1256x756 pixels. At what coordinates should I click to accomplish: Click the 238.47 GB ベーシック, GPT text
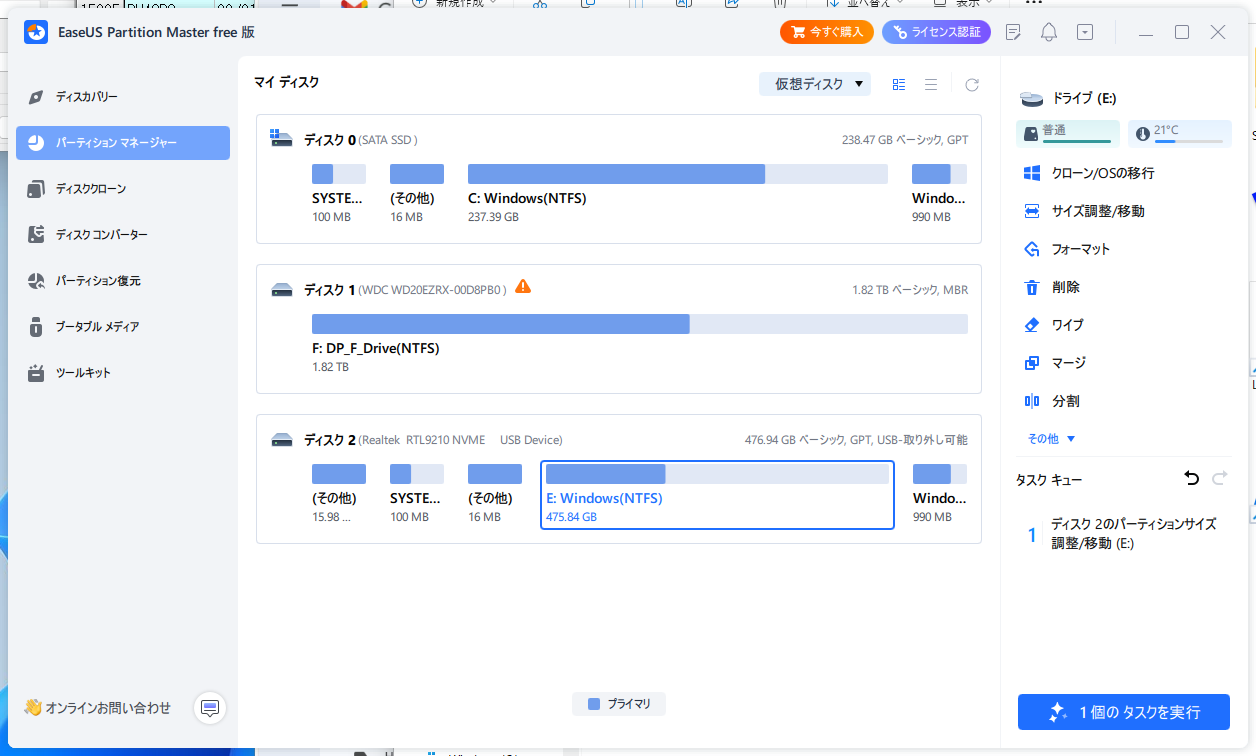point(905,140)
